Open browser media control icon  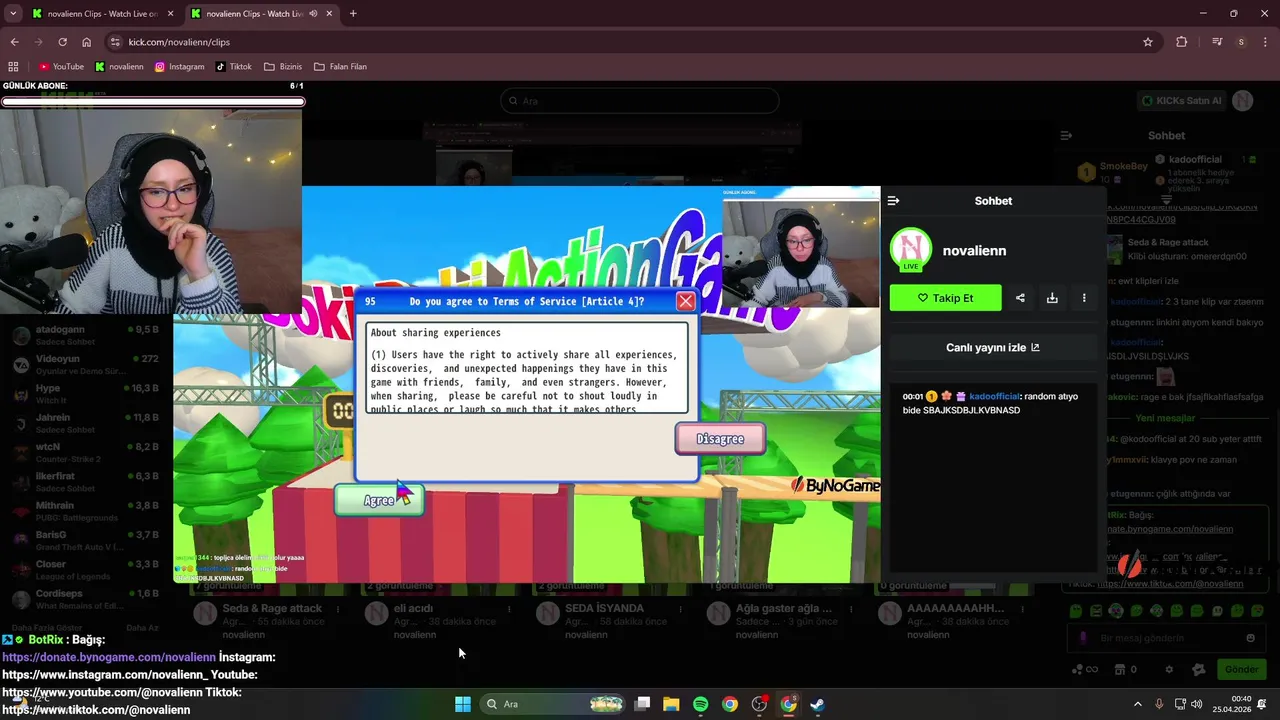[x=1217, y=42]
